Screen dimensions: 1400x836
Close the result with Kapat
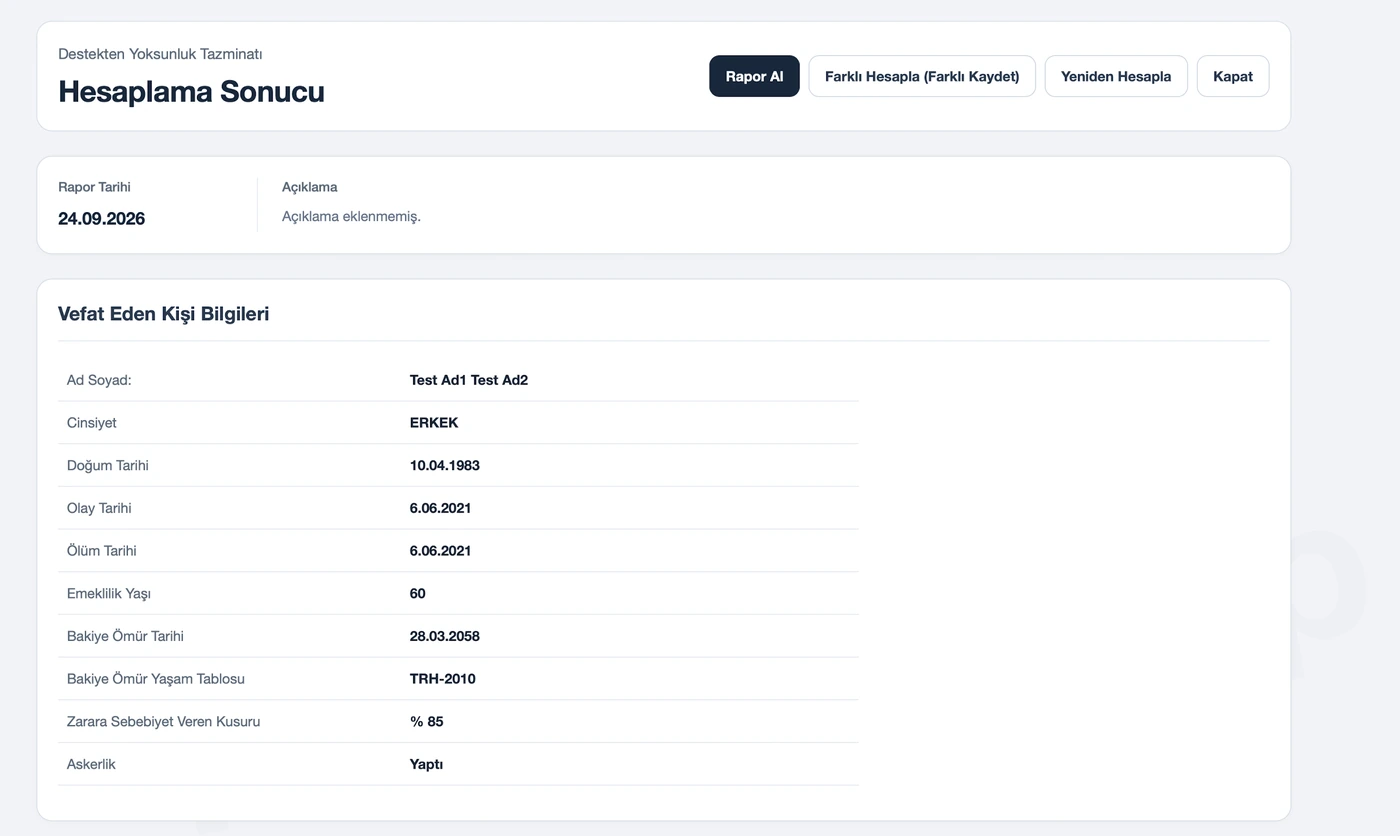(1233, 76)
